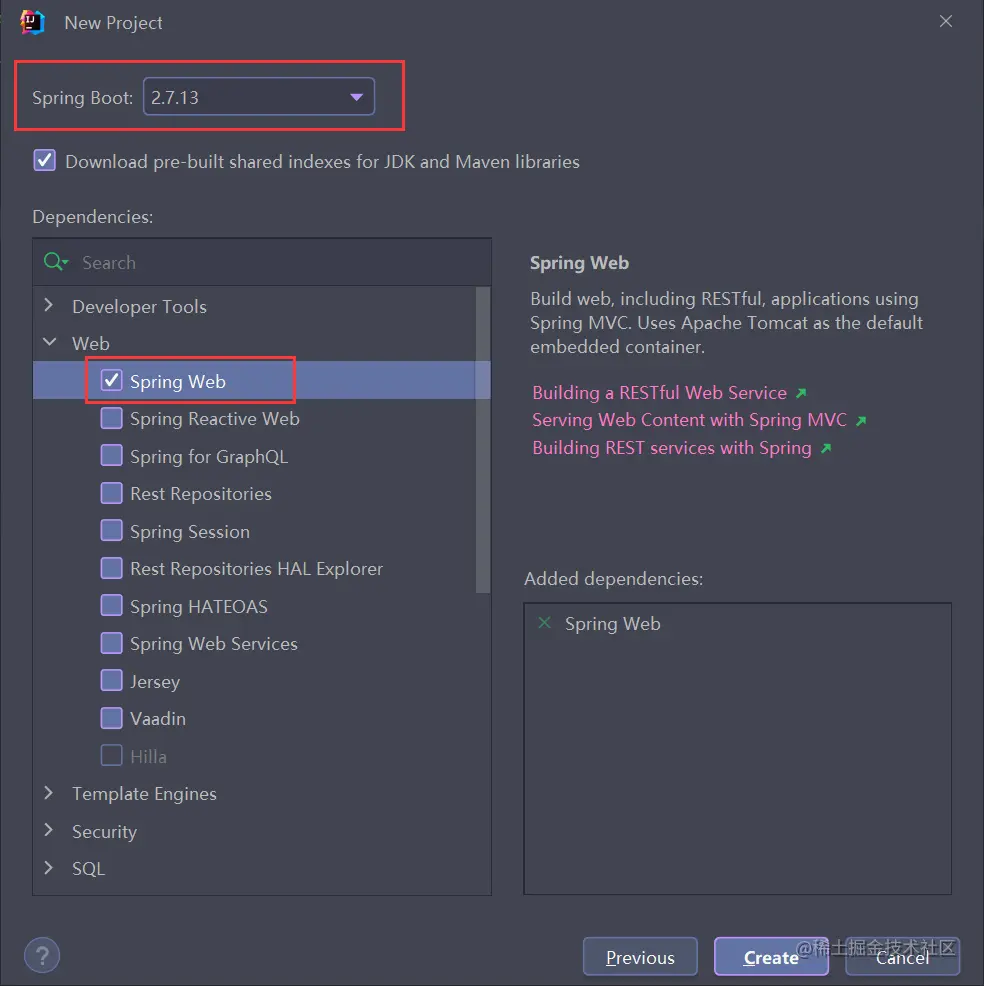Click the IntelliJ IDEA logo in title bar
The height and width of the screenshot is (986, 984).
[30, 21]
